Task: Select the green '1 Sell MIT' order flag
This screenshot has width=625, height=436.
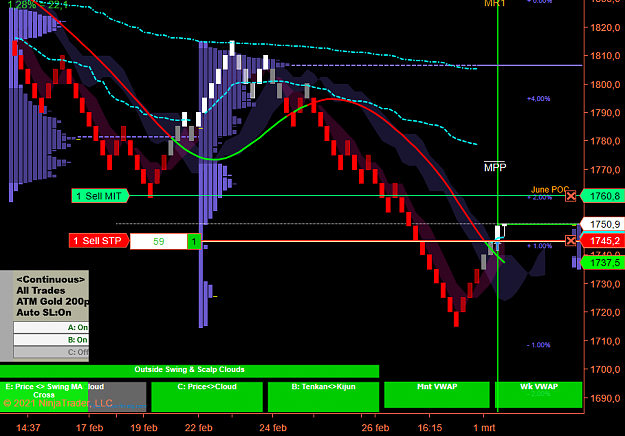Action: pyautogui.click(x=100, y=196)
